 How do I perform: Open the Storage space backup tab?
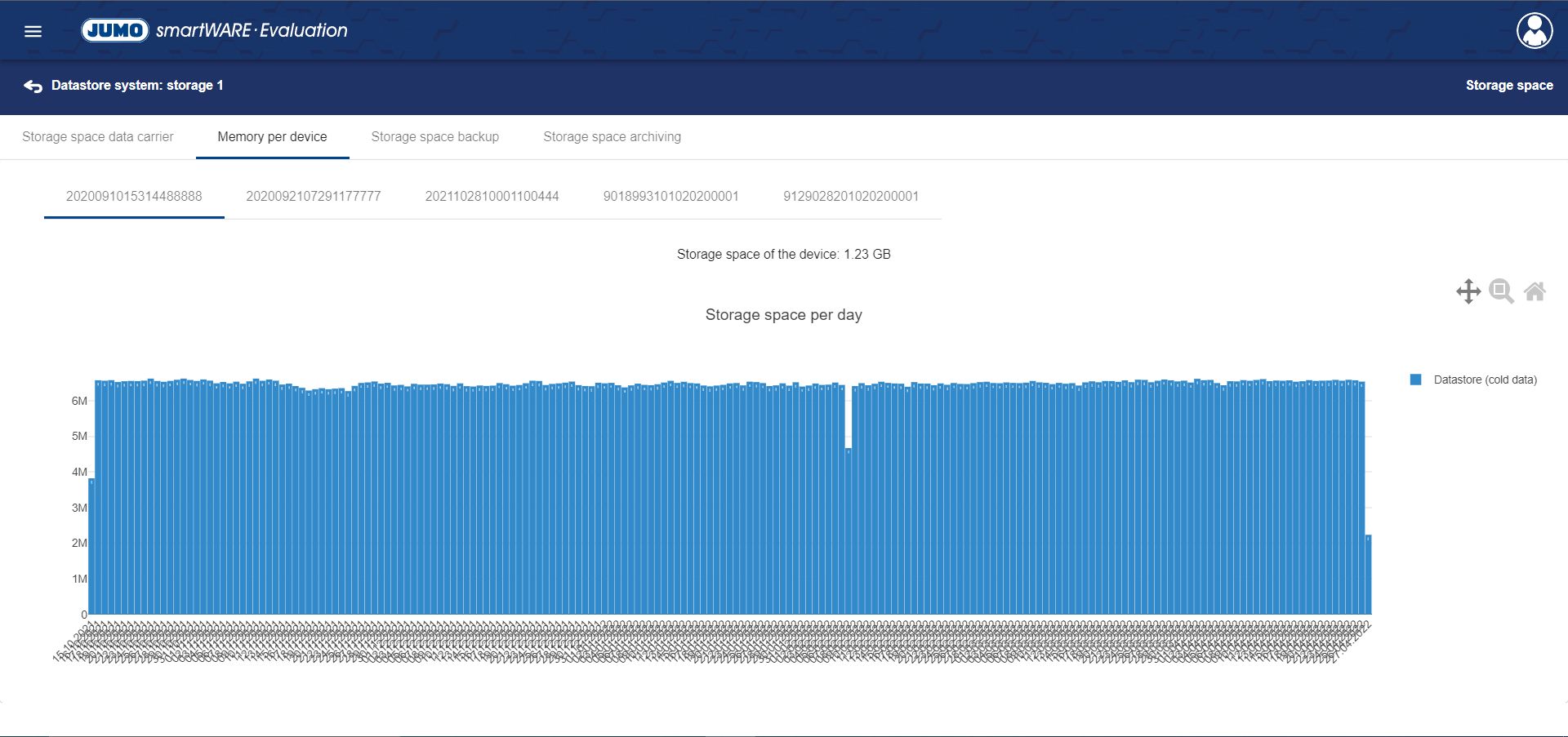[x=434, y=137]
